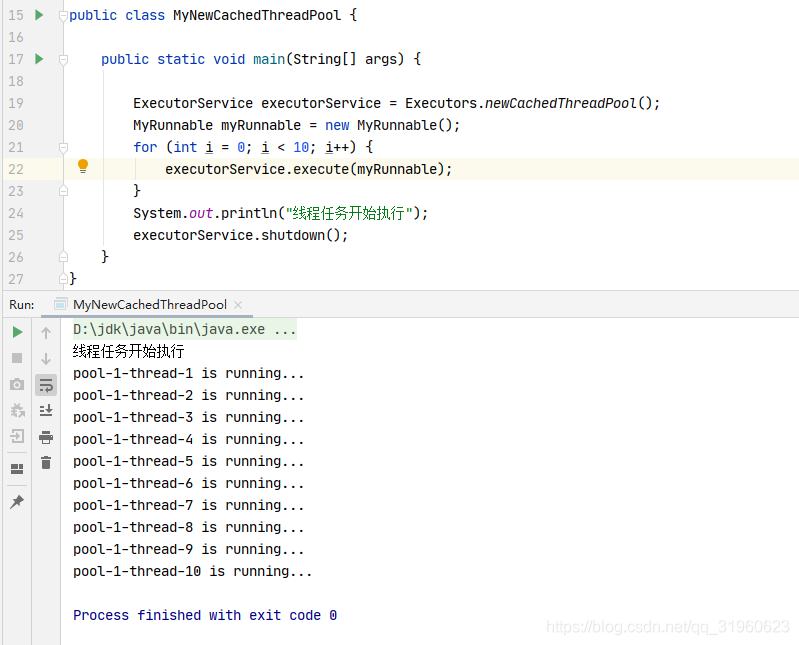
Task: Click 'pool-1-thread-10 is running...' output line
Action: 193,571
